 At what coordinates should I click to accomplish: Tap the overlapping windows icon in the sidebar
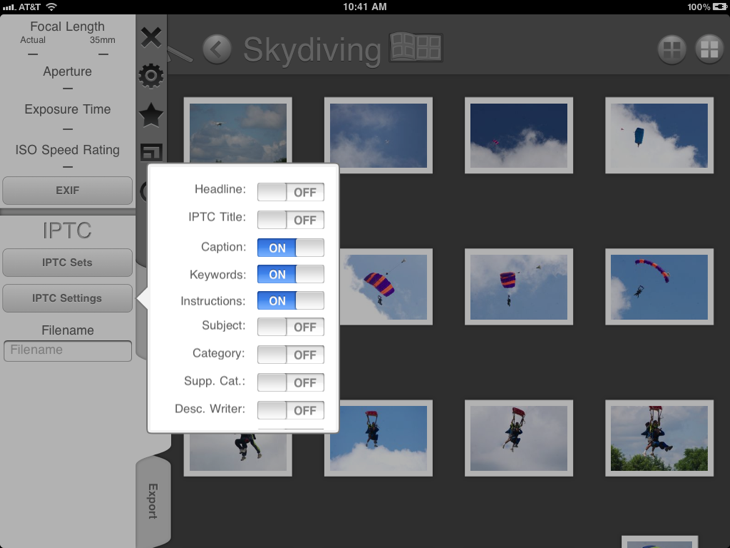151,153
